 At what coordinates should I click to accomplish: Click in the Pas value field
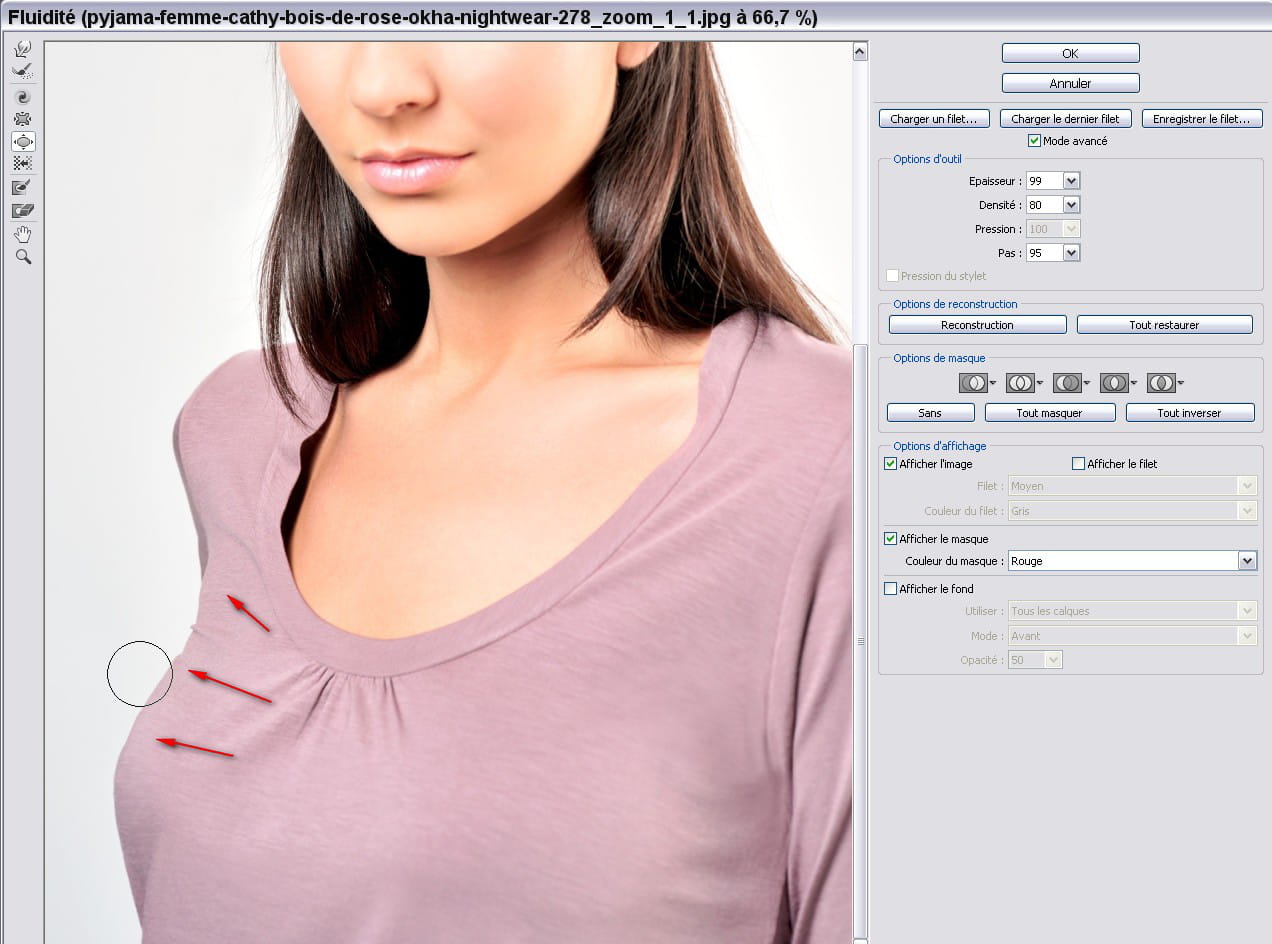(x=1043, y=253)
